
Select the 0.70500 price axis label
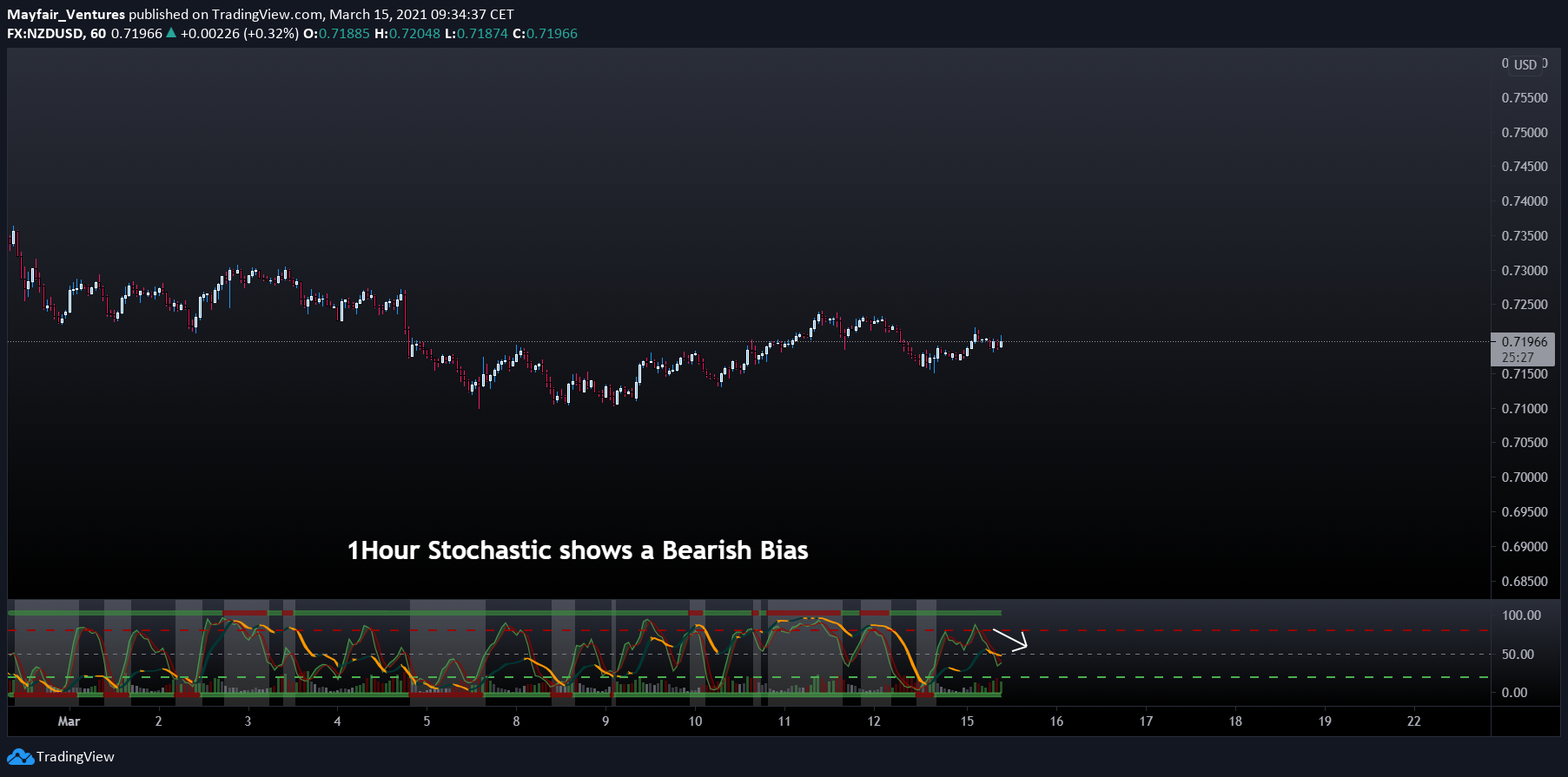coord(1525,443)
